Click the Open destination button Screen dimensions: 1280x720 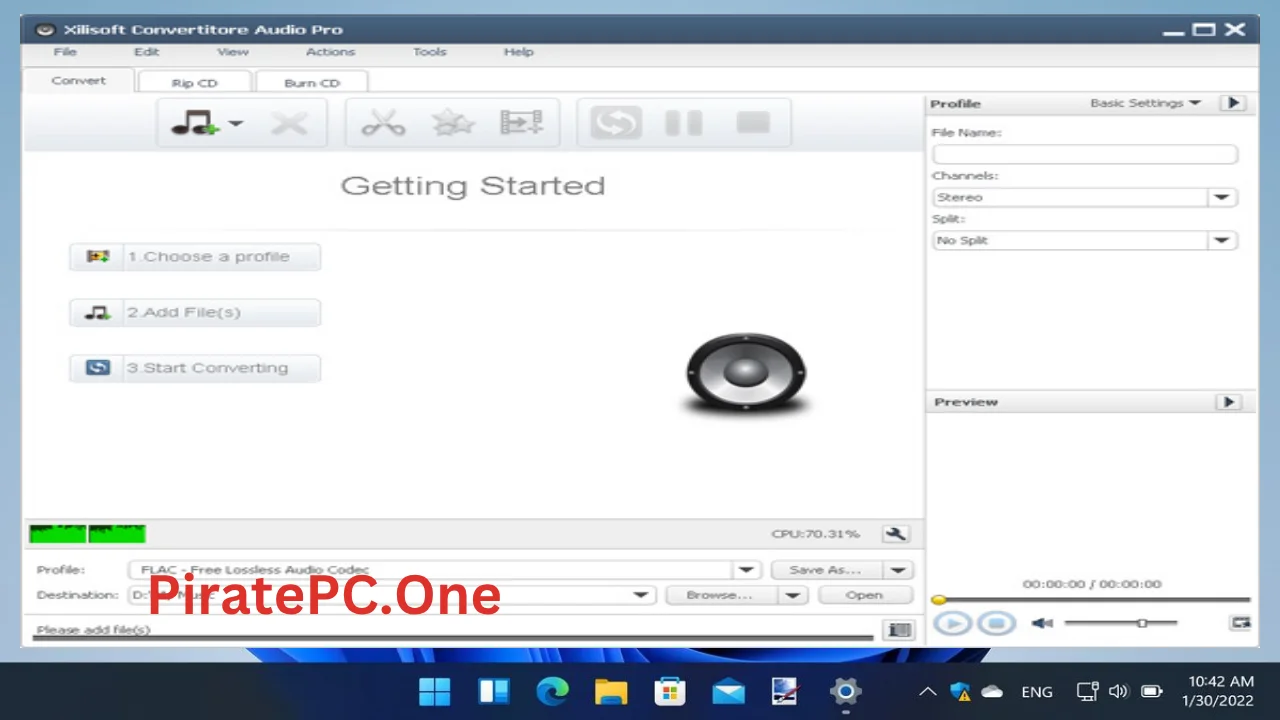click(x=865, y=595)
